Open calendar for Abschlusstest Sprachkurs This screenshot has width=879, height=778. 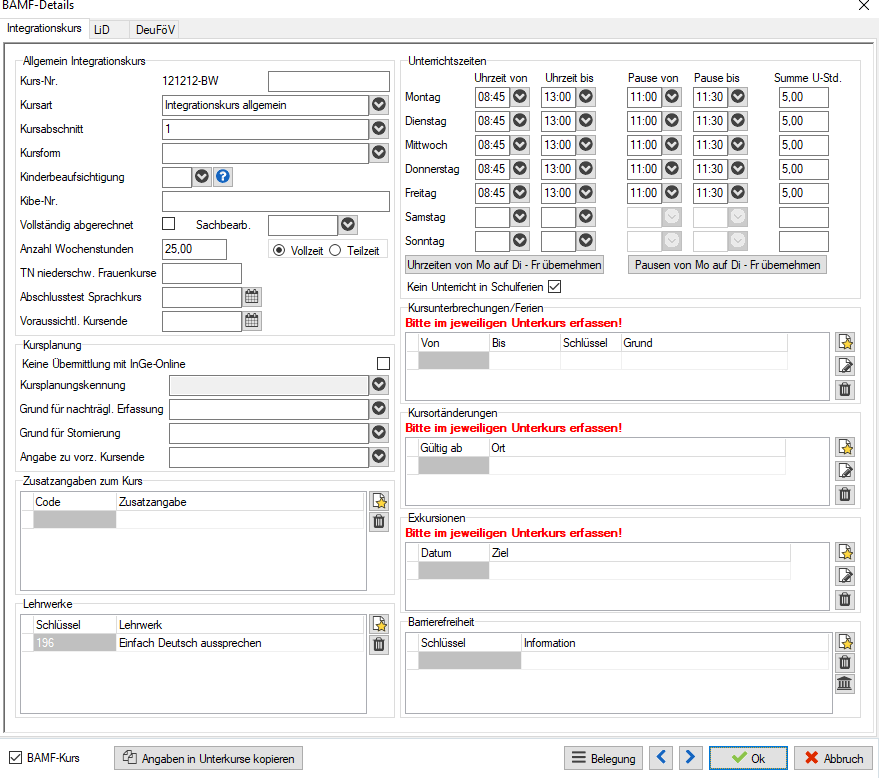point(252,297)
